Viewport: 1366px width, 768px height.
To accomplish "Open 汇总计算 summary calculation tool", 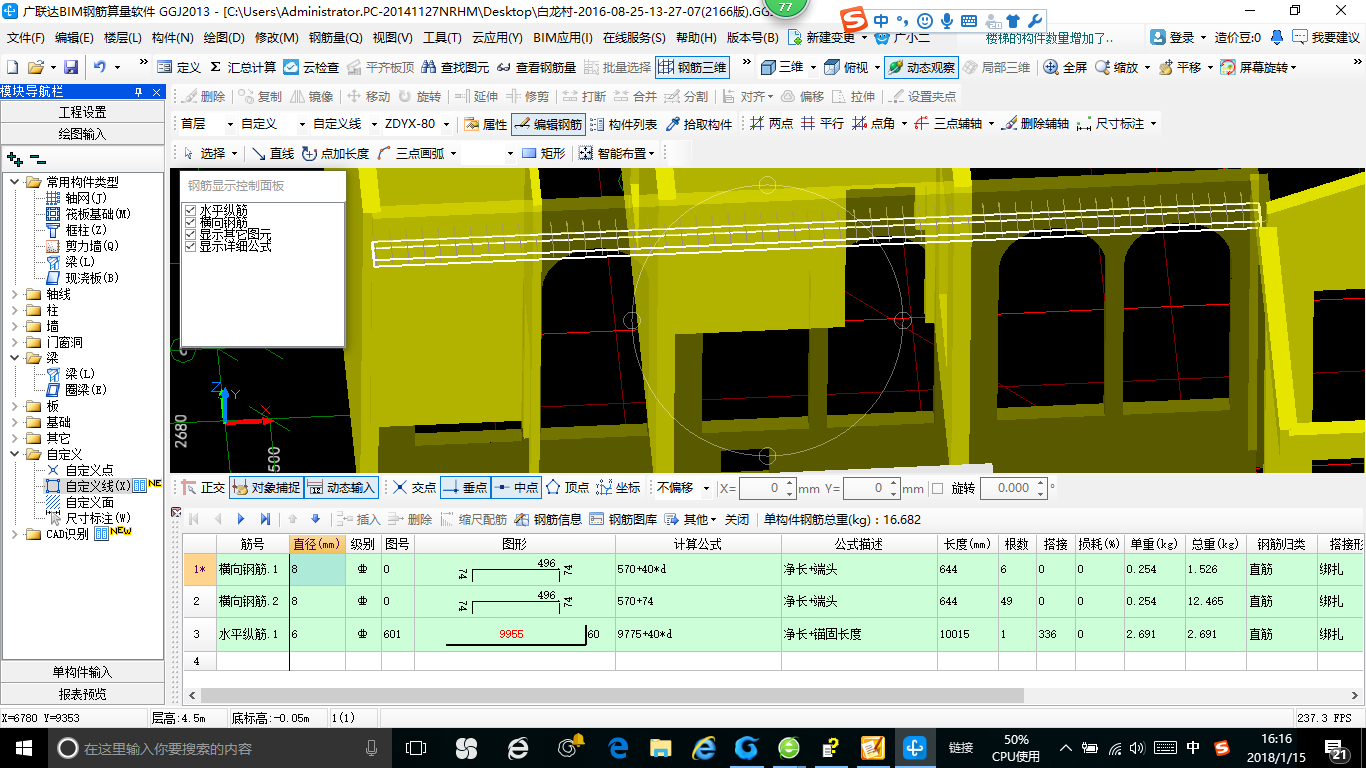I will [243, 67].
